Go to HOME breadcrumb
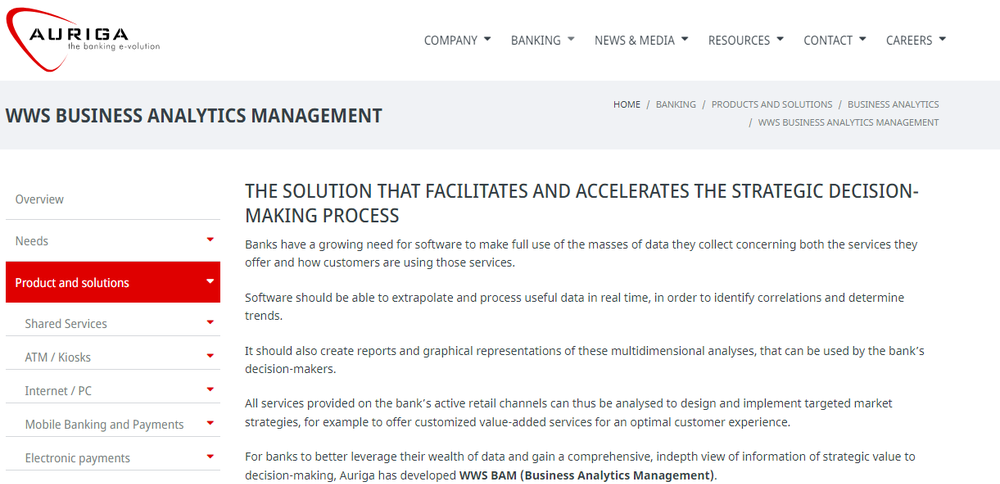This screenshot has height=484, width=1000. 627,104
